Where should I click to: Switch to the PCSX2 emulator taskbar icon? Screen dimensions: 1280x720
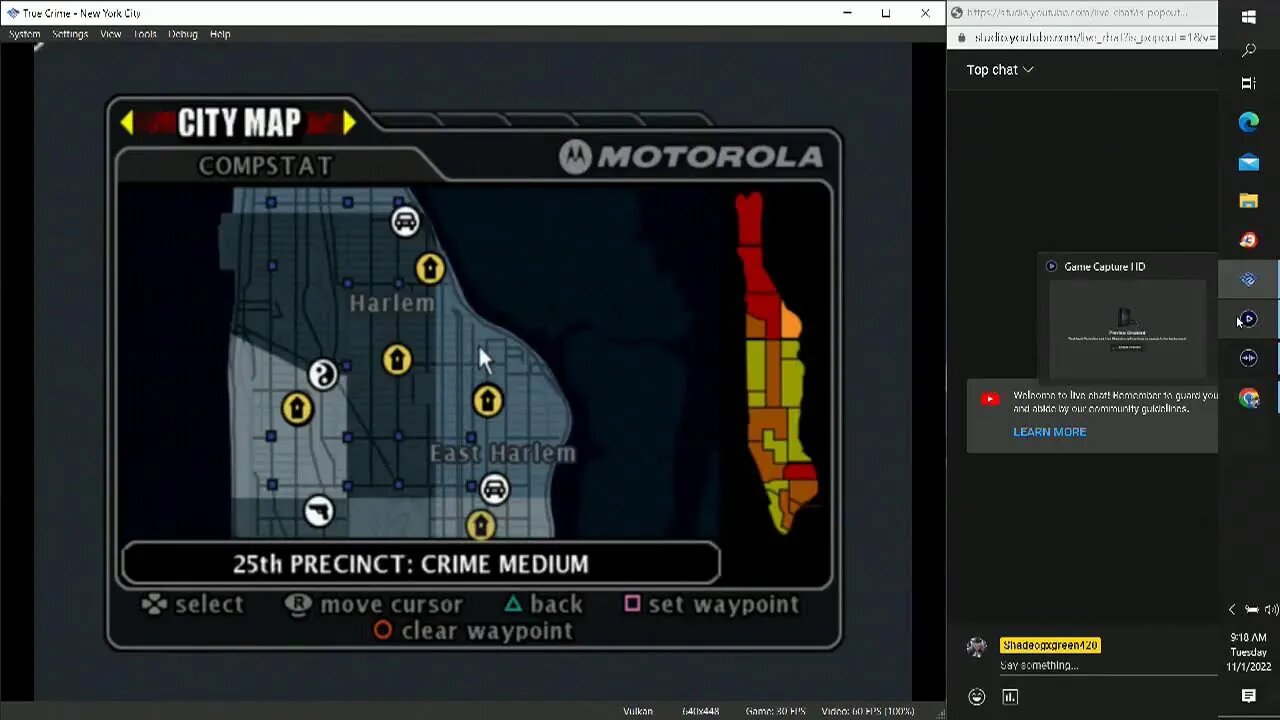[1249, 280]
